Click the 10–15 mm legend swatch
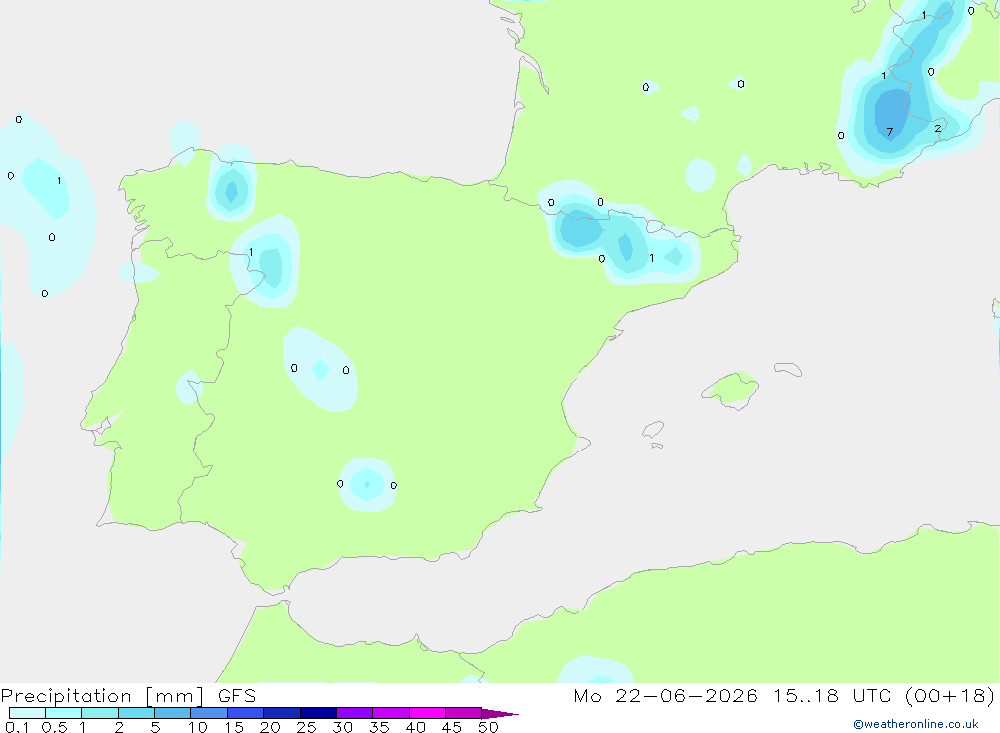 (x=209, y=713)
